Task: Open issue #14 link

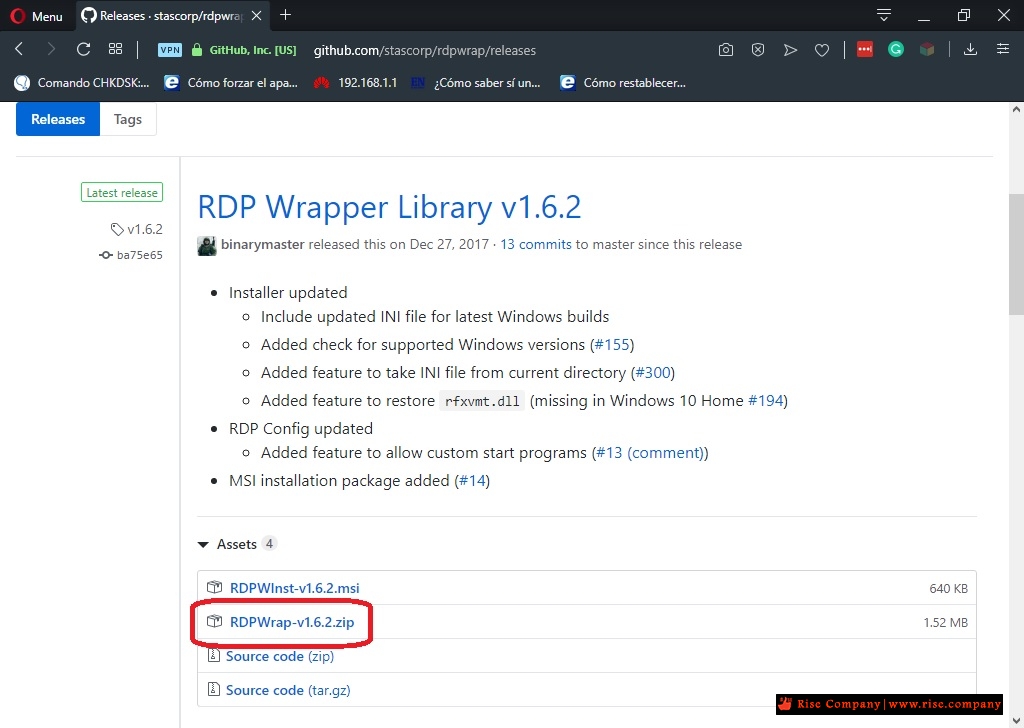Action: [x=472, y=481]
